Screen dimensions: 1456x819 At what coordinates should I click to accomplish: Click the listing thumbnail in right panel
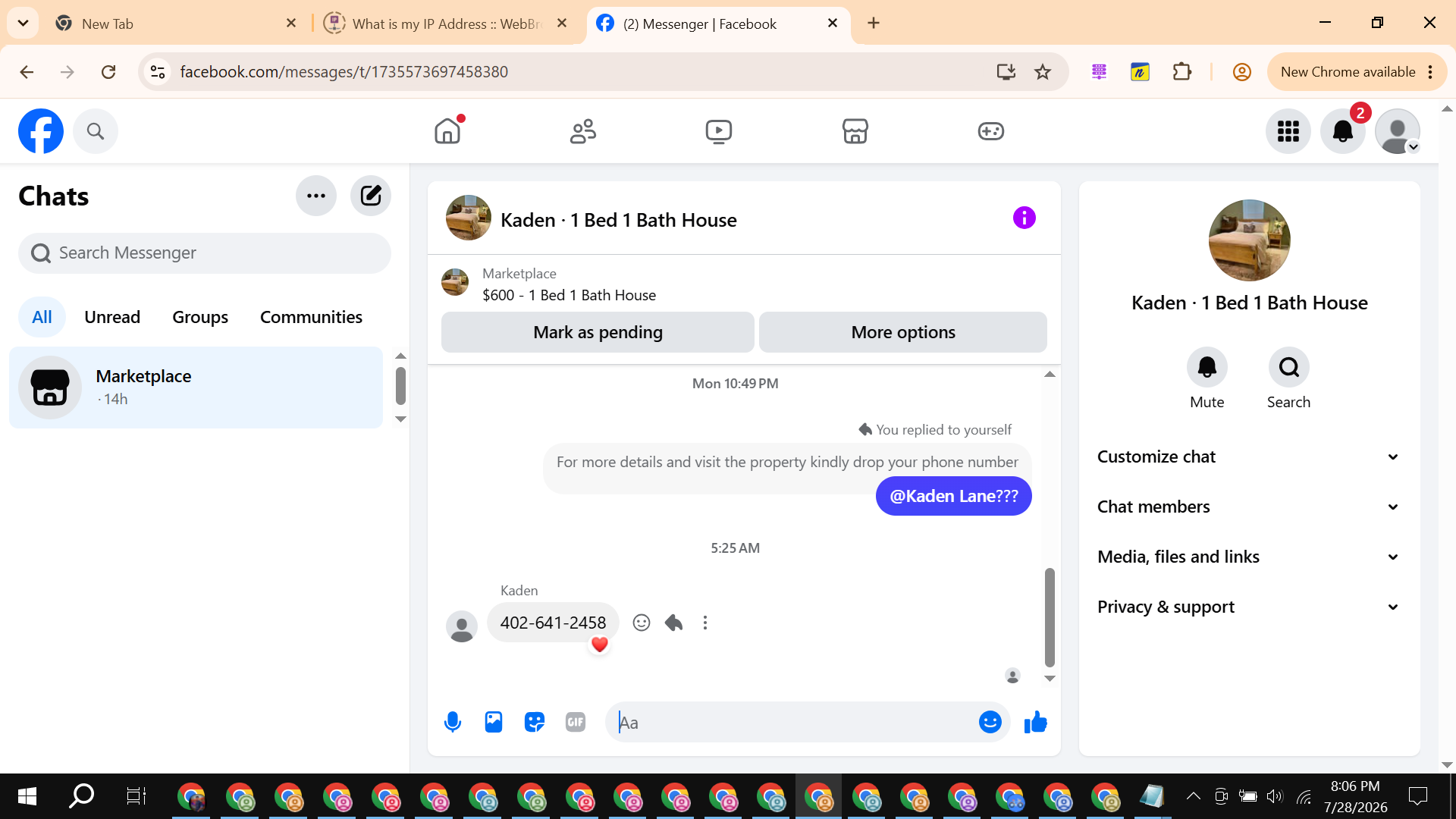pyautogui.click(x=1250, y=240)
